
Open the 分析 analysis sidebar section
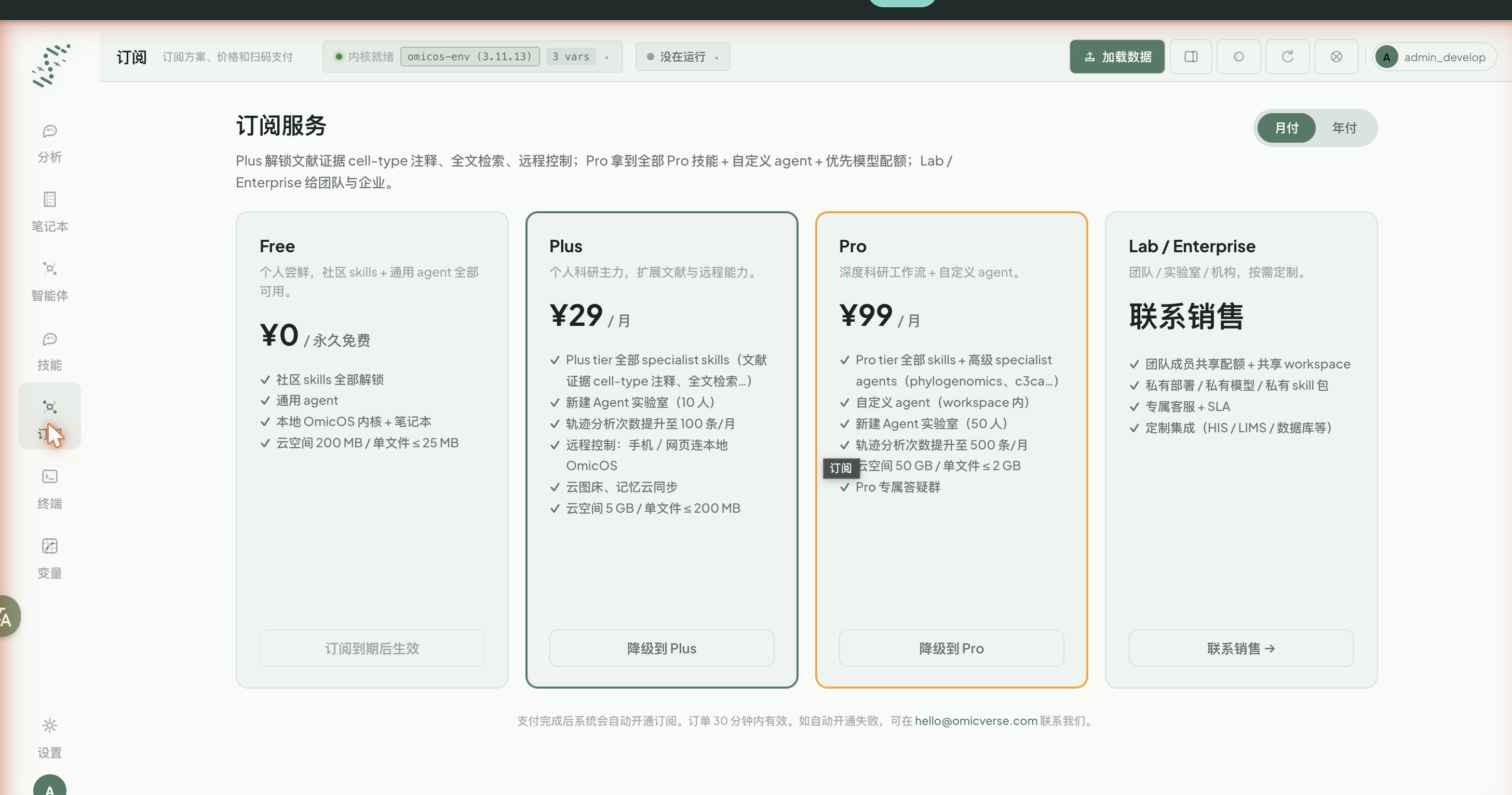pos(49,143)
